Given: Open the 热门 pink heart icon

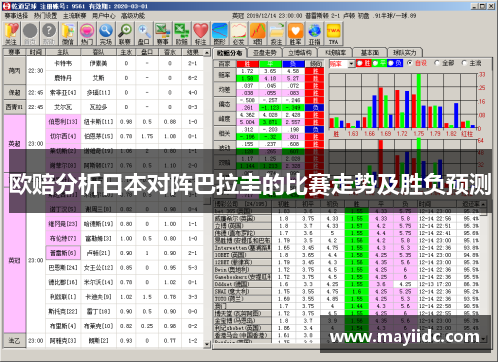Looking at the screenshot, I should [x=87, y=34].
